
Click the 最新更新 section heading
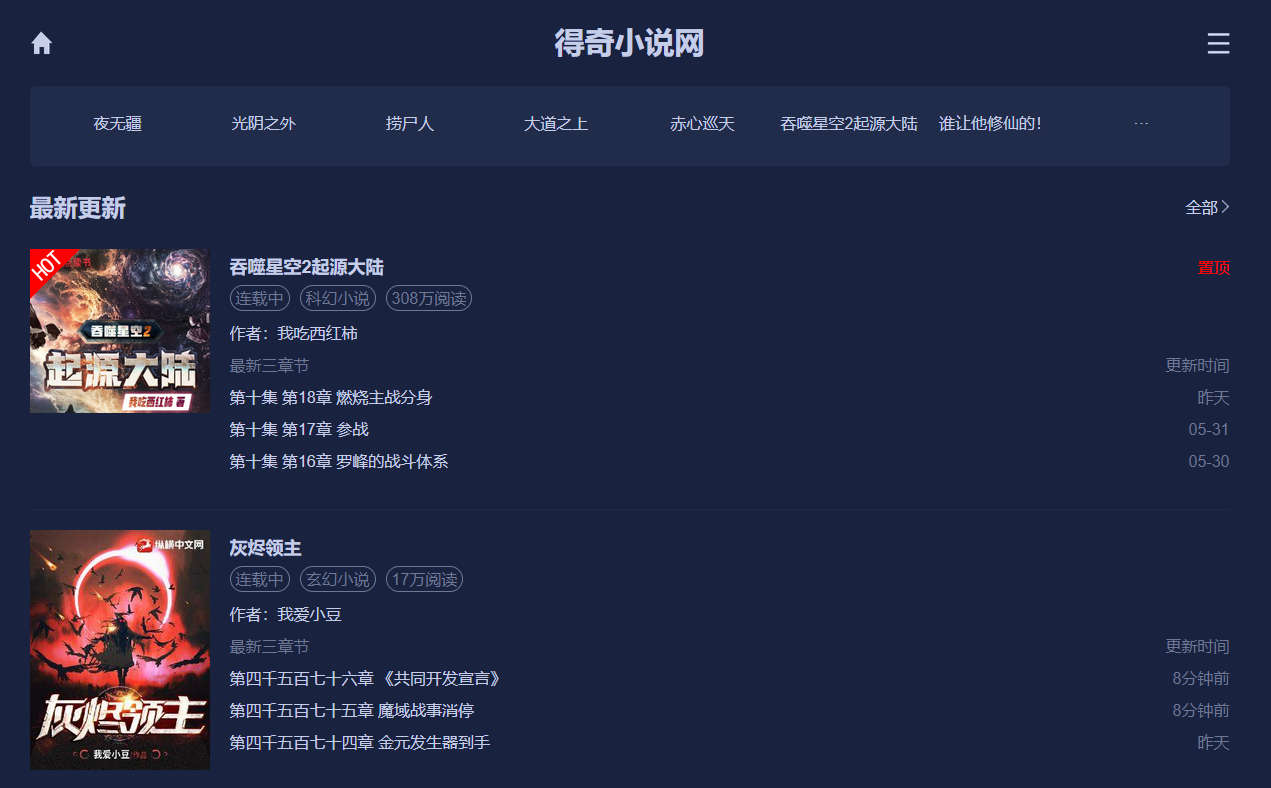coord(78,208)
